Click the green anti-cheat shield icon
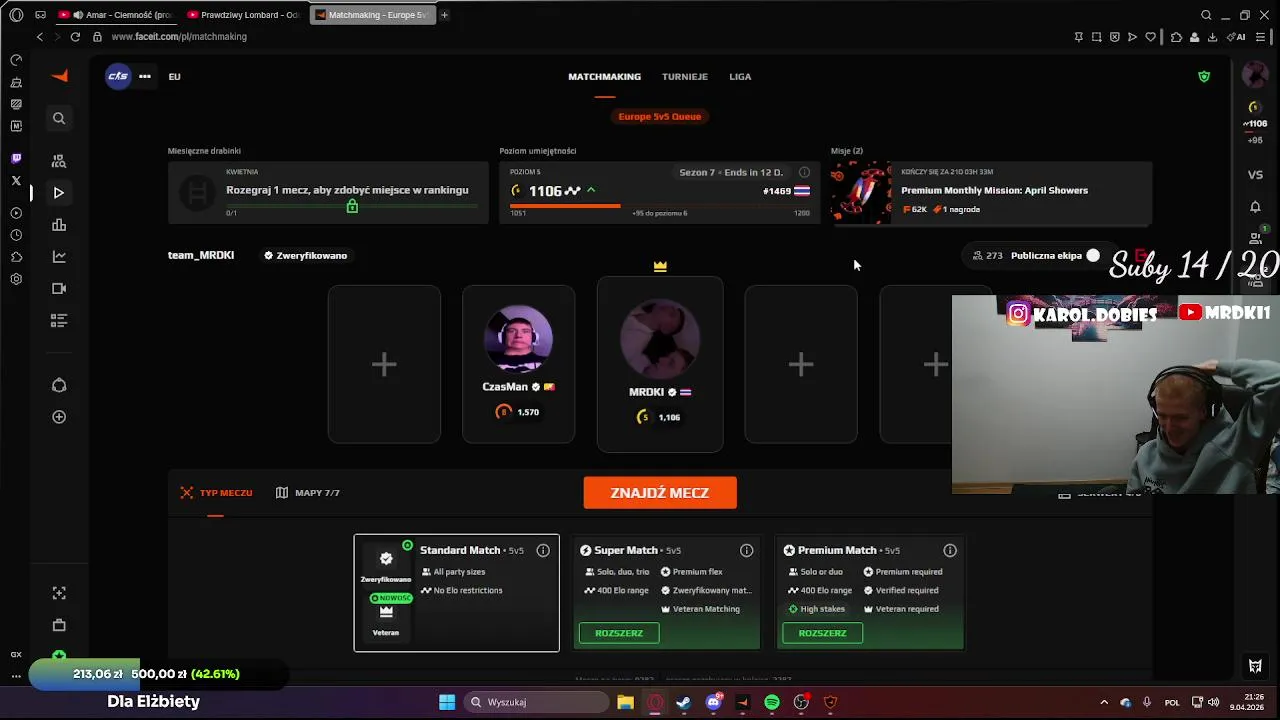This screenshot has height=720, width=1280. (1204, 76)
